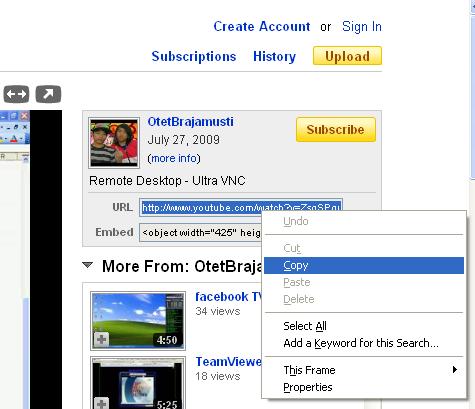Click the Embed code field
Viewport: 475px width, 409px height.
pyautogui.click(x=201, y=232)
